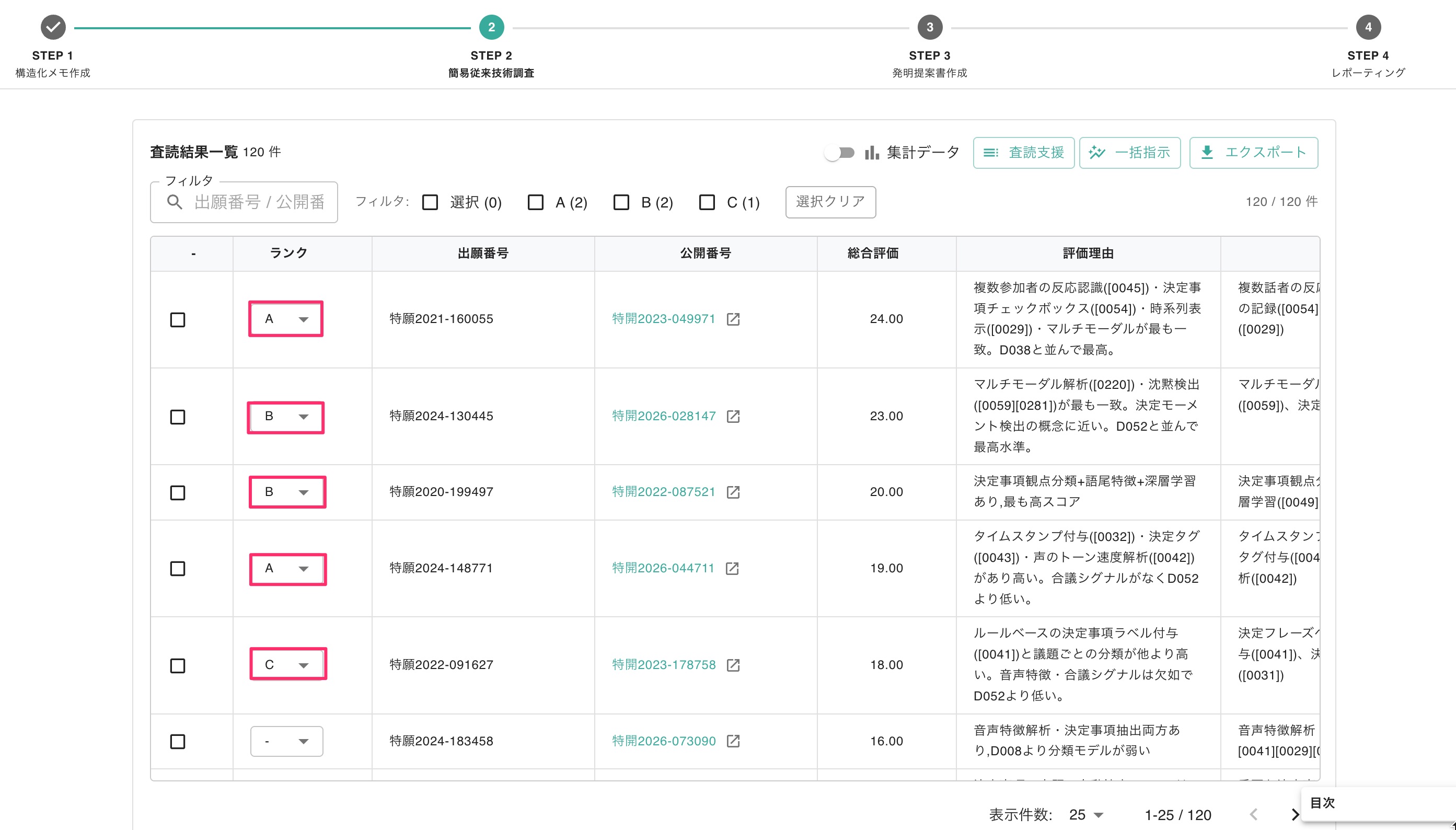Open the 表示件数 25 page size dropdown
The height and width of the screenshot is (830, 1456).
(x=1085, y=815)
